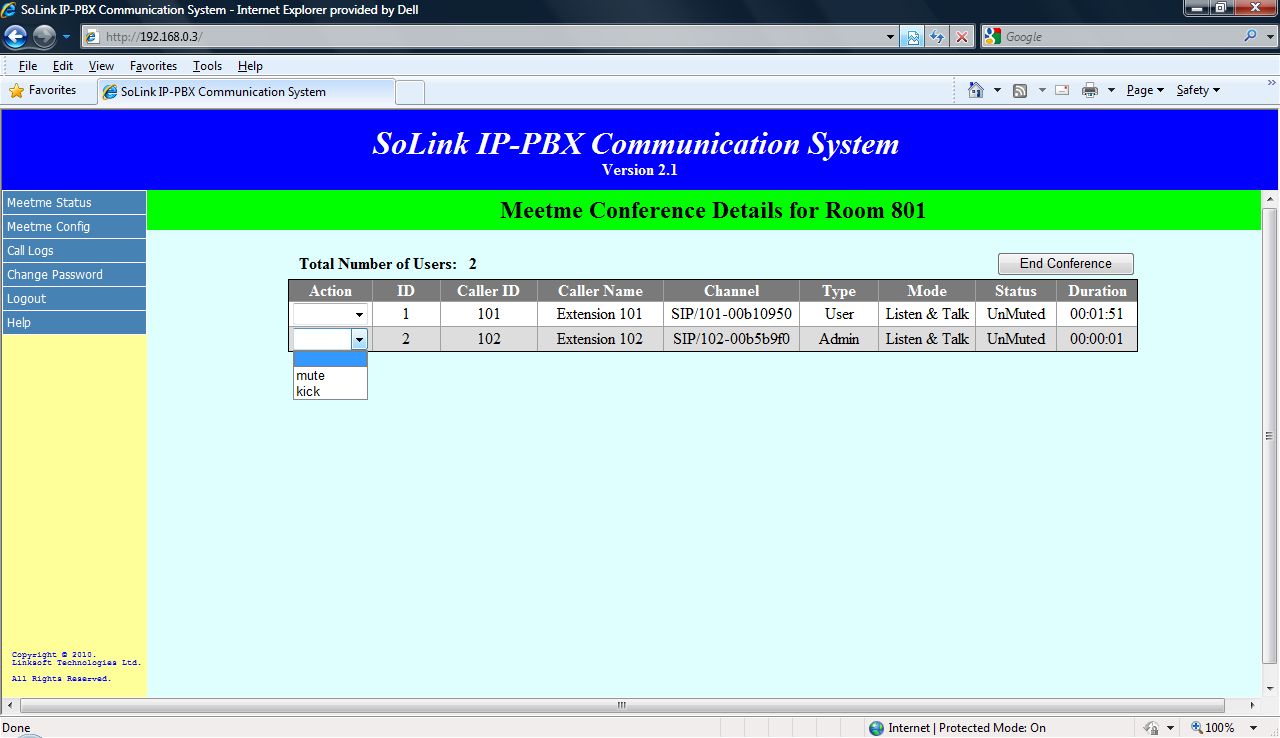This screenshot has width=1280, height=738.
Task: Click Caller Name cell Extension 102
Action: click(x=600, y=339)
